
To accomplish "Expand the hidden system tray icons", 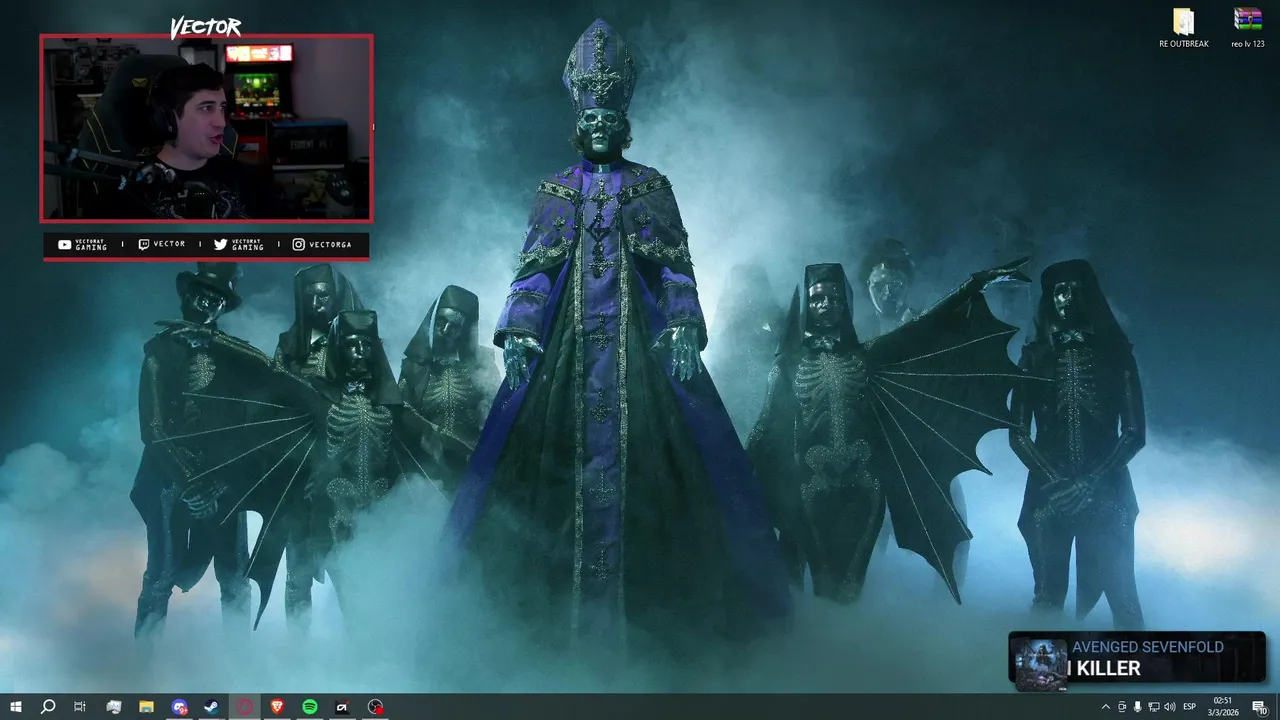I will click(x=1105, y=707).
